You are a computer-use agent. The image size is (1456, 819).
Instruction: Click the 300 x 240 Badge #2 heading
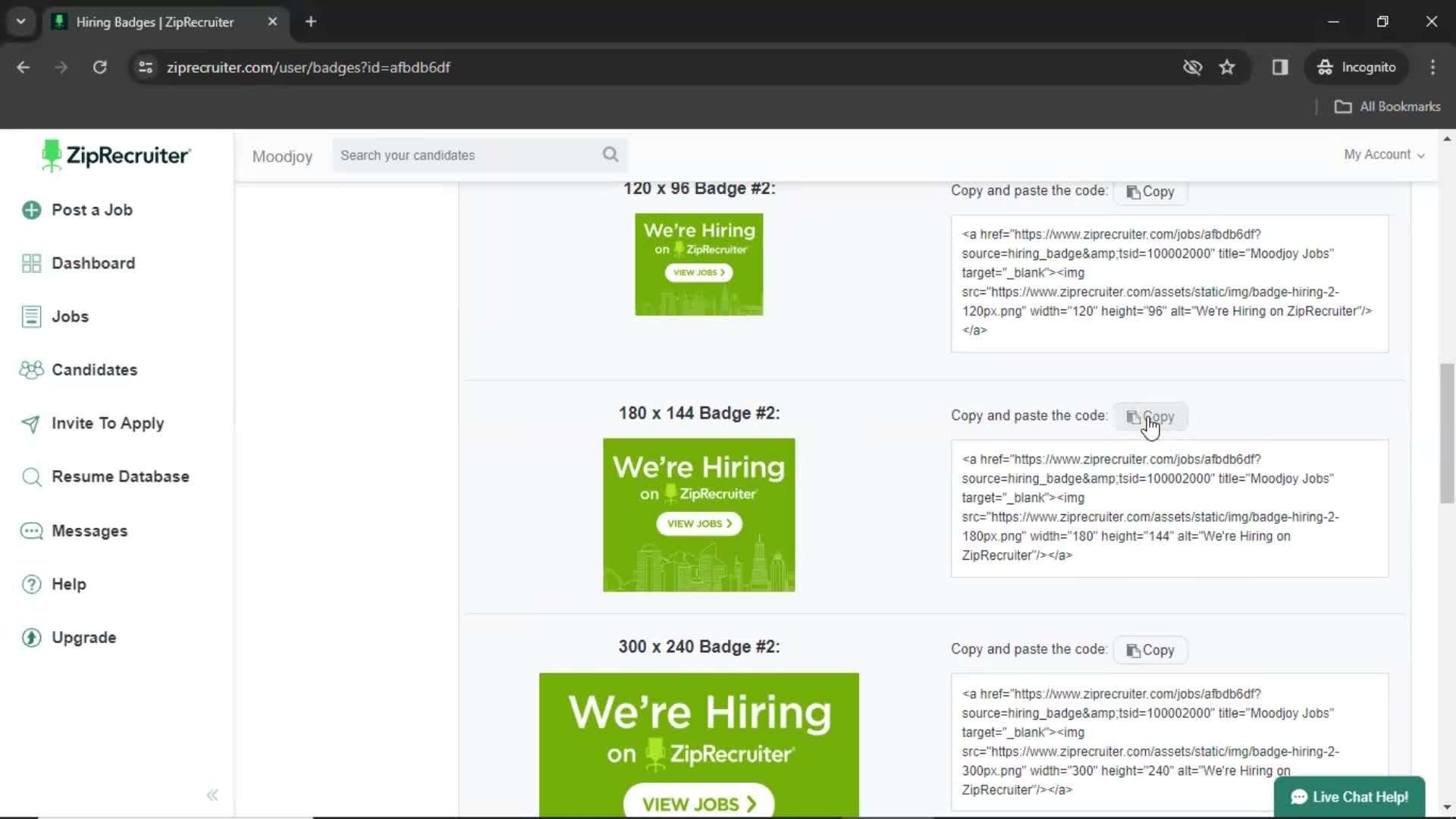[x=699, y=647]
